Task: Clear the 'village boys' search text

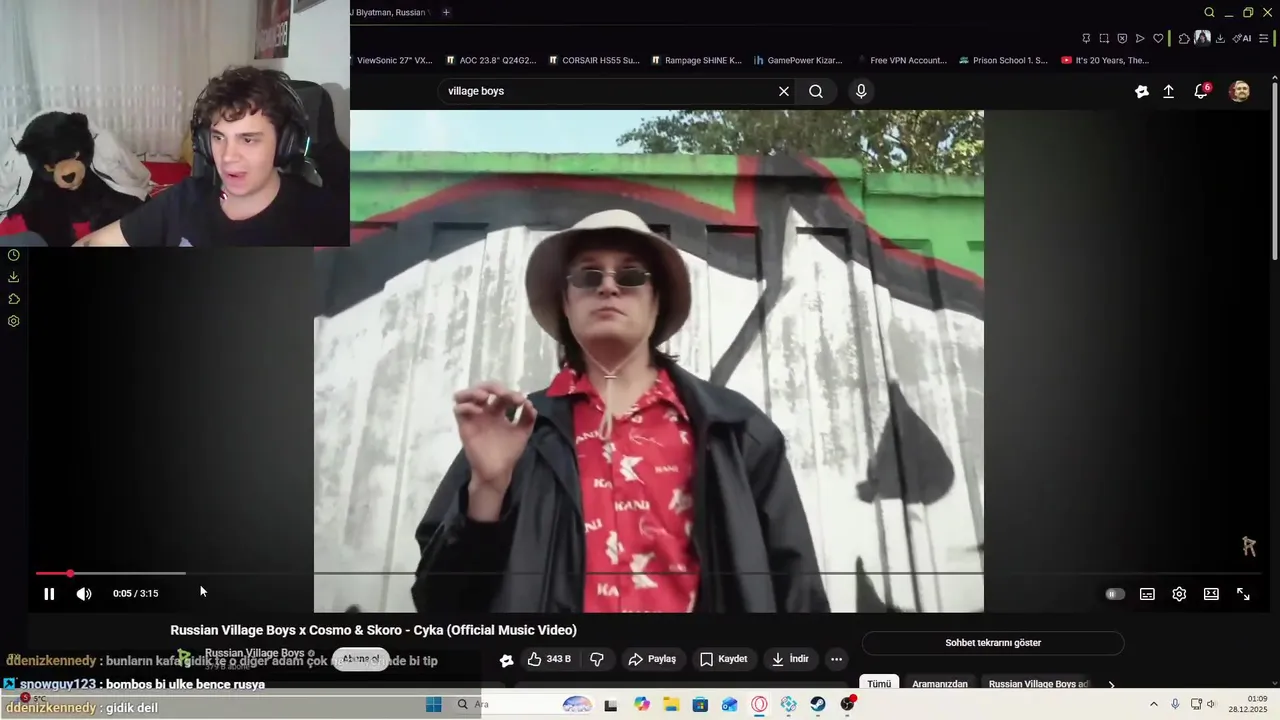Action: [784, 91]
